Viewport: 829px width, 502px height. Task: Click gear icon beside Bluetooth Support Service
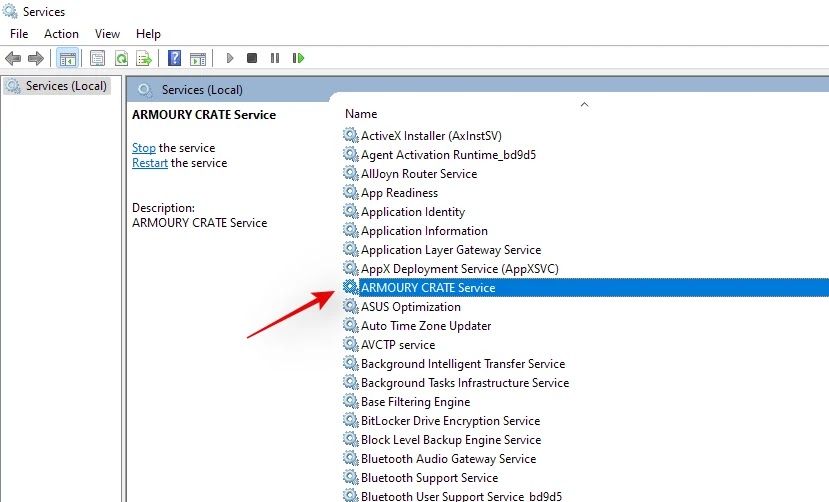351,478
